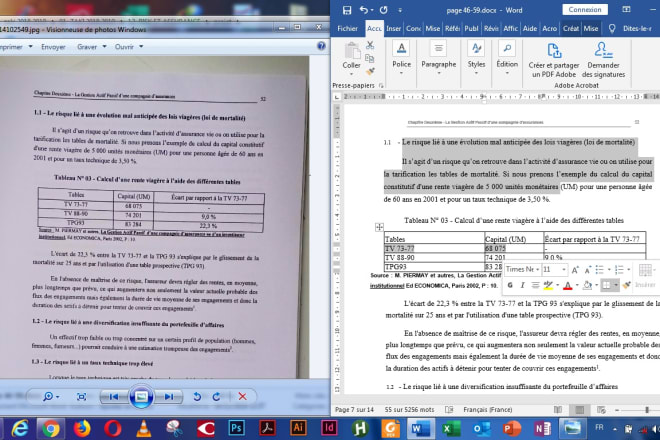
Task: Click the Copier icon in Presse-papiers
Action: [x=370, y=59]
